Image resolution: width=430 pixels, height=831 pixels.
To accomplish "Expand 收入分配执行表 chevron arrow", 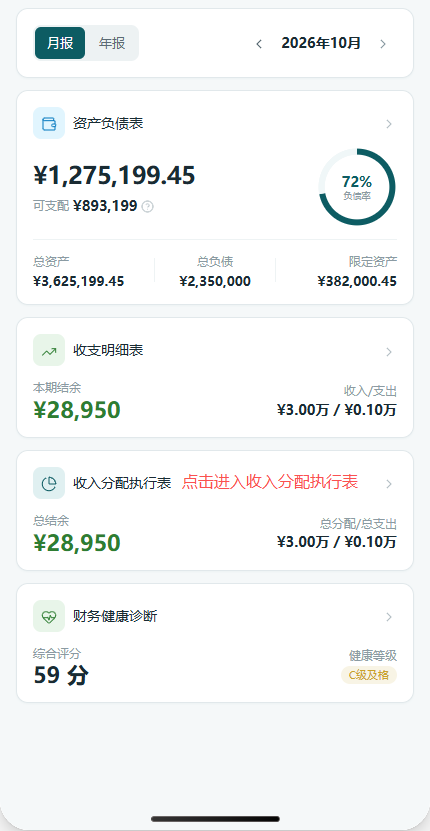I will pos(389,484).
